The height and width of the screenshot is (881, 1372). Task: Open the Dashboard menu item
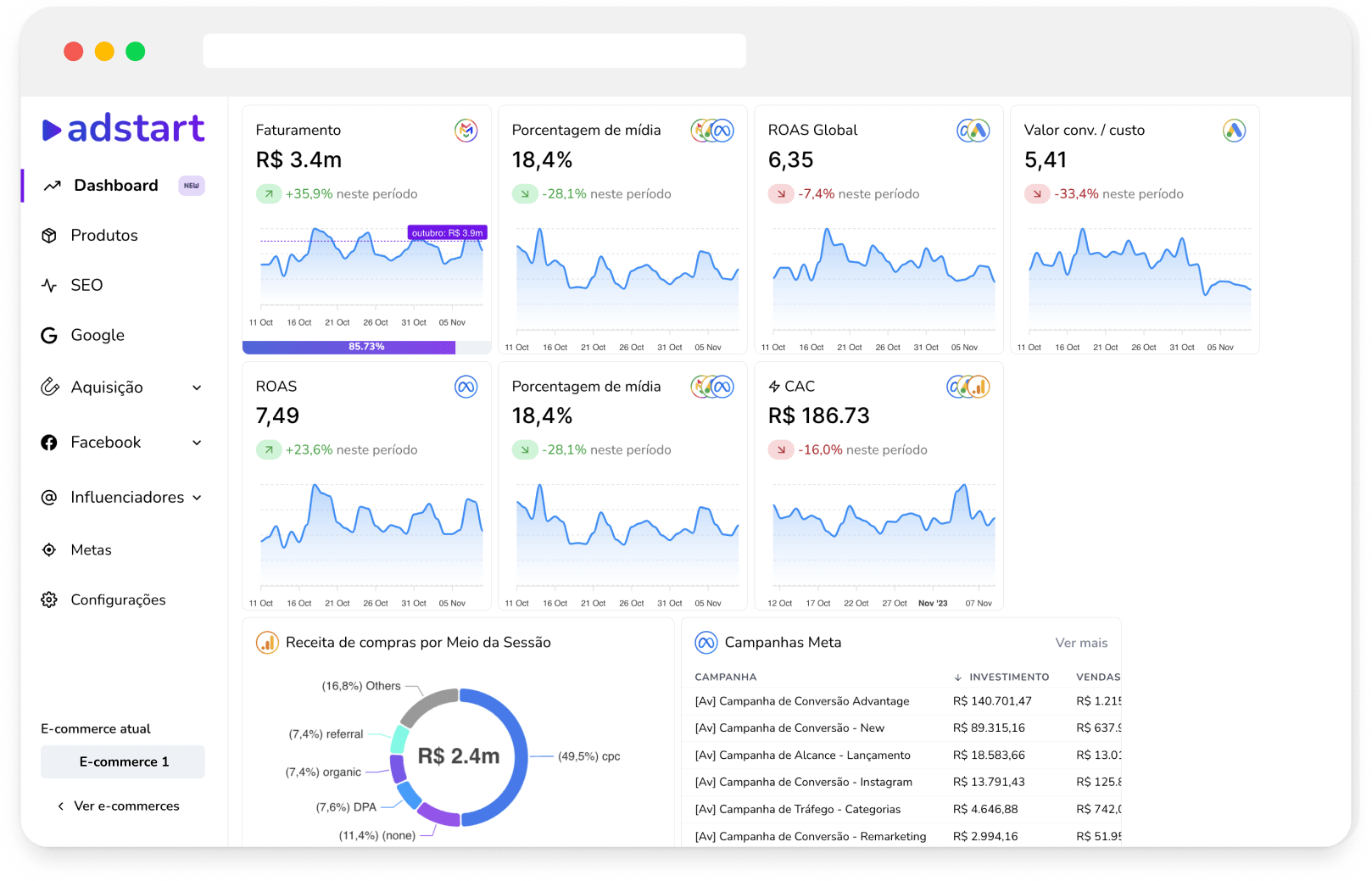(x=116, y=186)
